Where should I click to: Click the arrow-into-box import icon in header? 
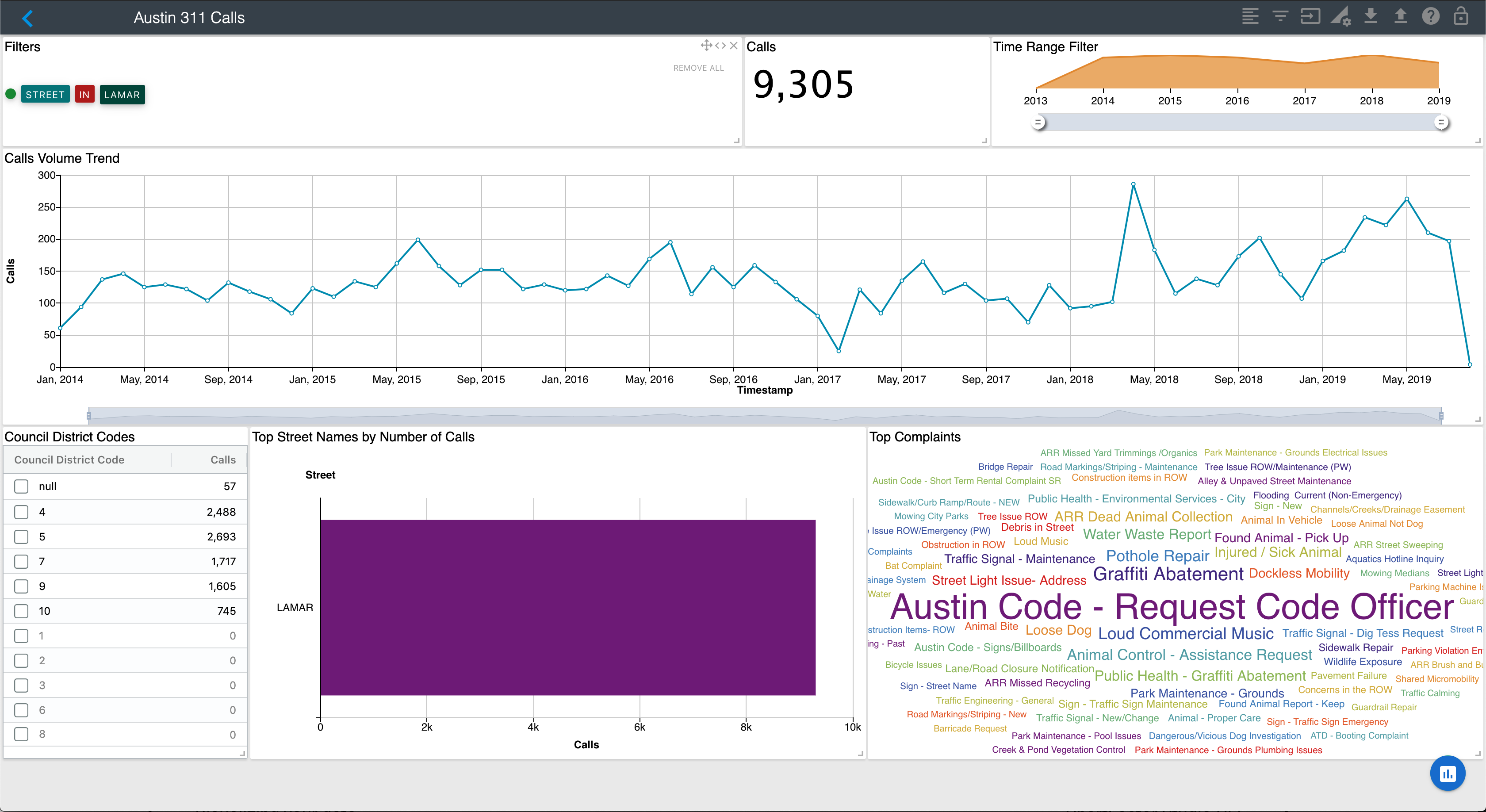[x=1310, y=16]
